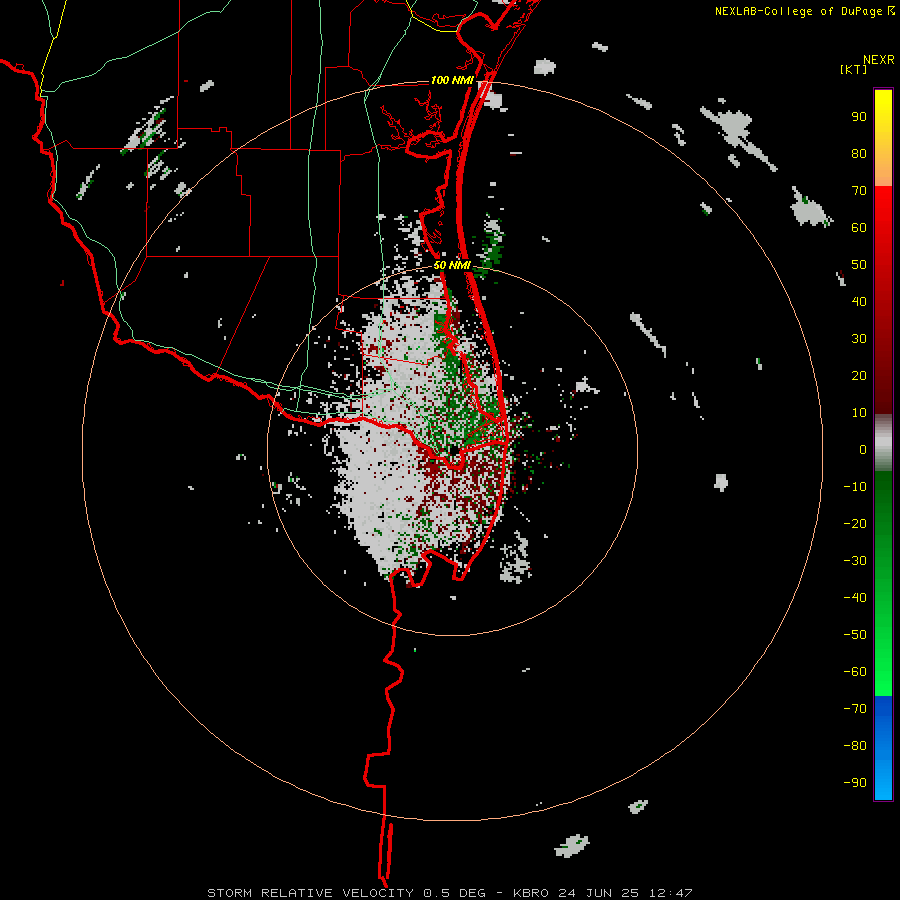Click the -60 value on the velocity scale
Screen dimensions: 900x900
point(855,672)
